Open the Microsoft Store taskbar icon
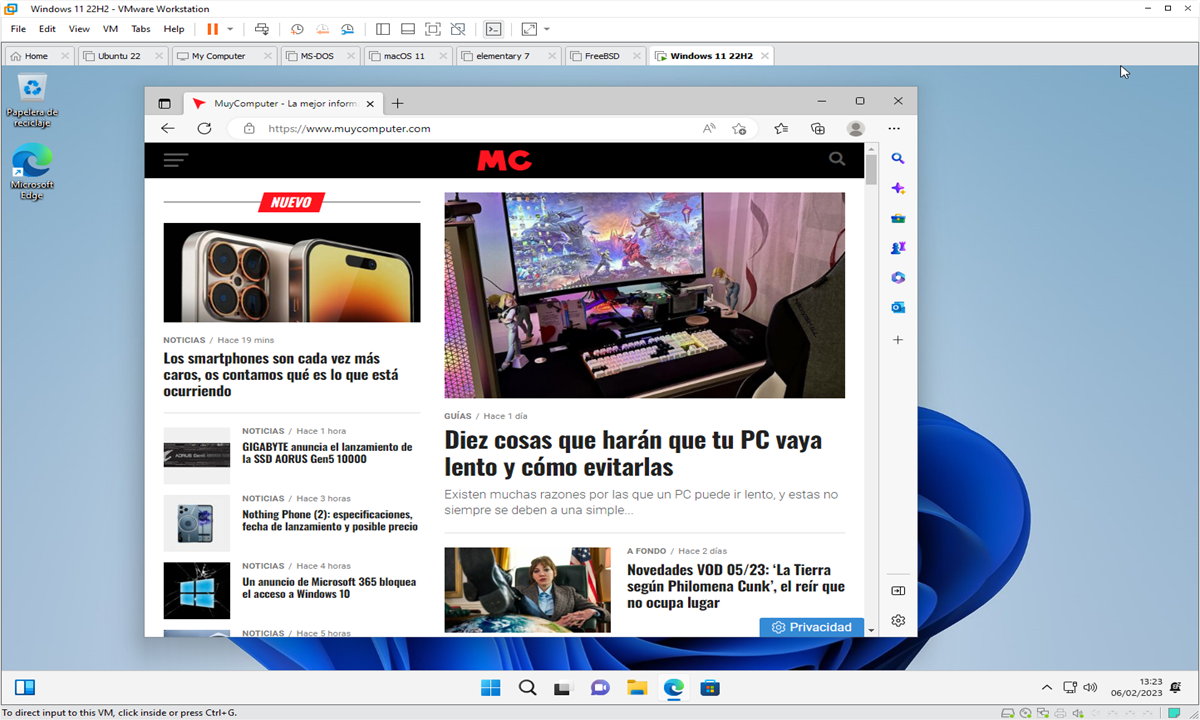This screenshot has width=1200, height=720. pos(710,687)
